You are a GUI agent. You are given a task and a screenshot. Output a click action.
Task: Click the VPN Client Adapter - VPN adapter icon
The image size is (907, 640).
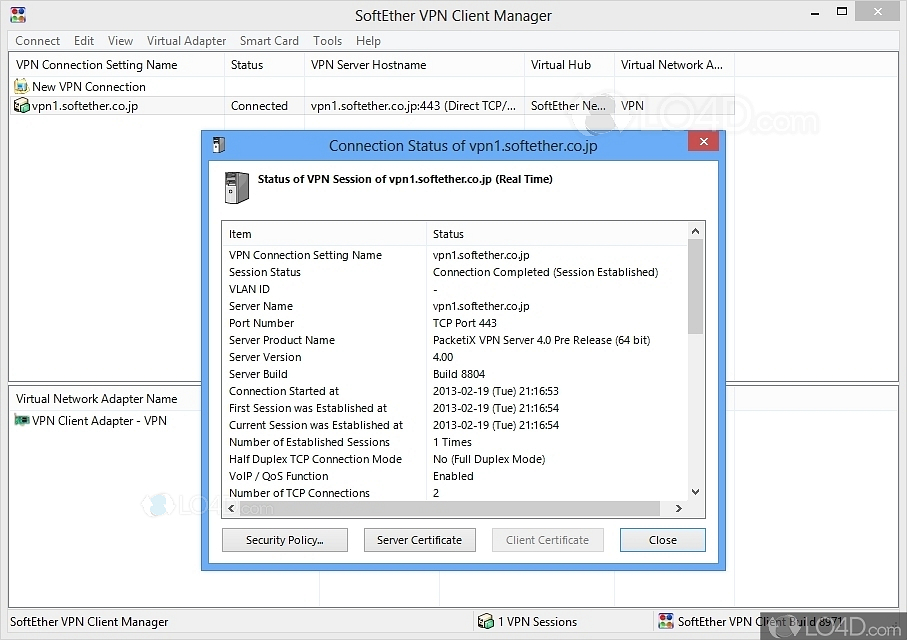click(21, 420)
